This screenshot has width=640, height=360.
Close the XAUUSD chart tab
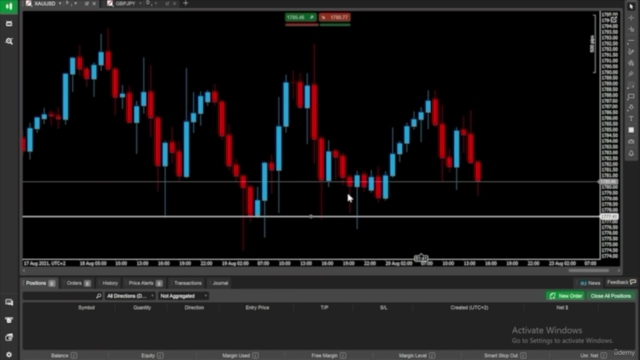click(x=94, y=3)
